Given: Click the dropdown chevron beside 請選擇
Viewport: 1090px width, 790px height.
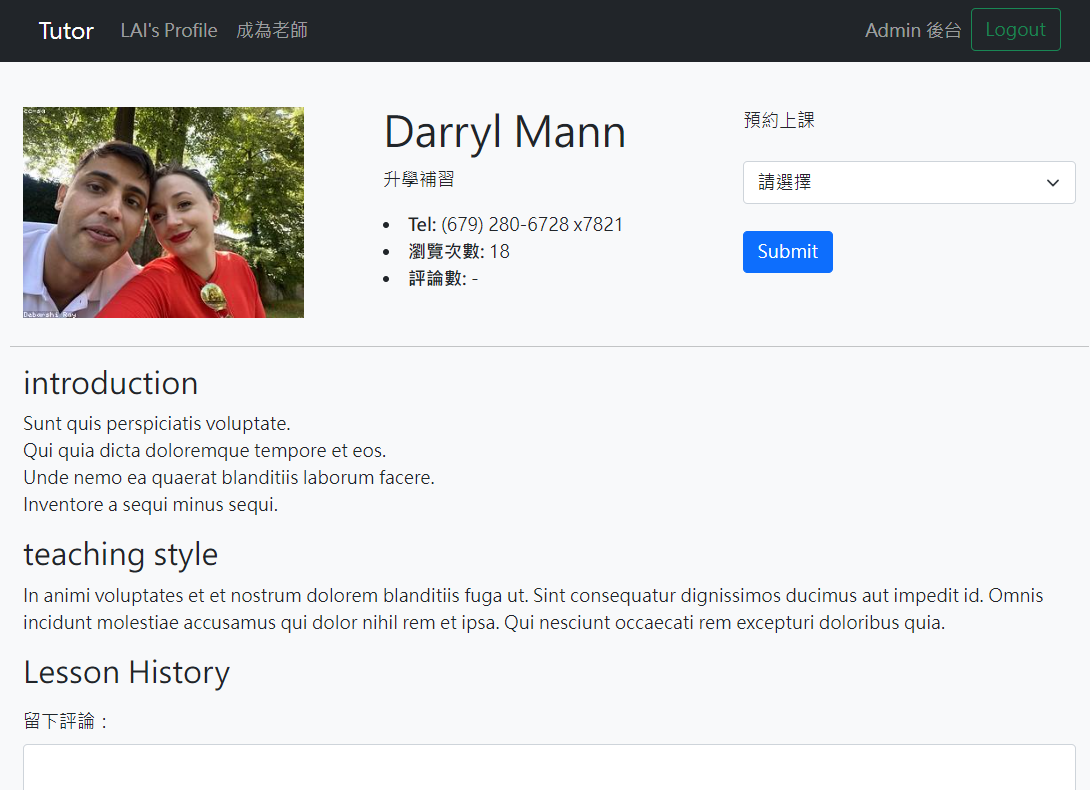Looking at the screenshot, I should (x=1052, y=183).
